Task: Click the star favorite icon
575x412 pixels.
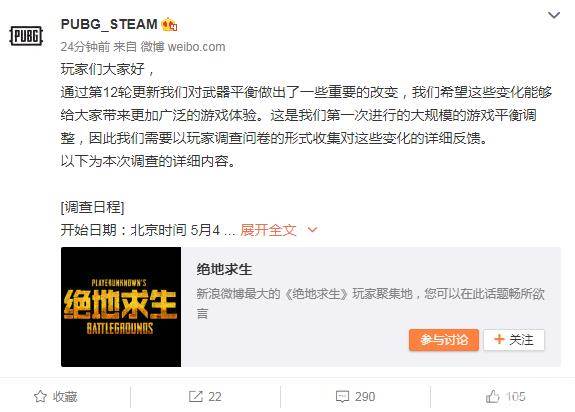Action: pyautogui.click(x=40, y=396)
